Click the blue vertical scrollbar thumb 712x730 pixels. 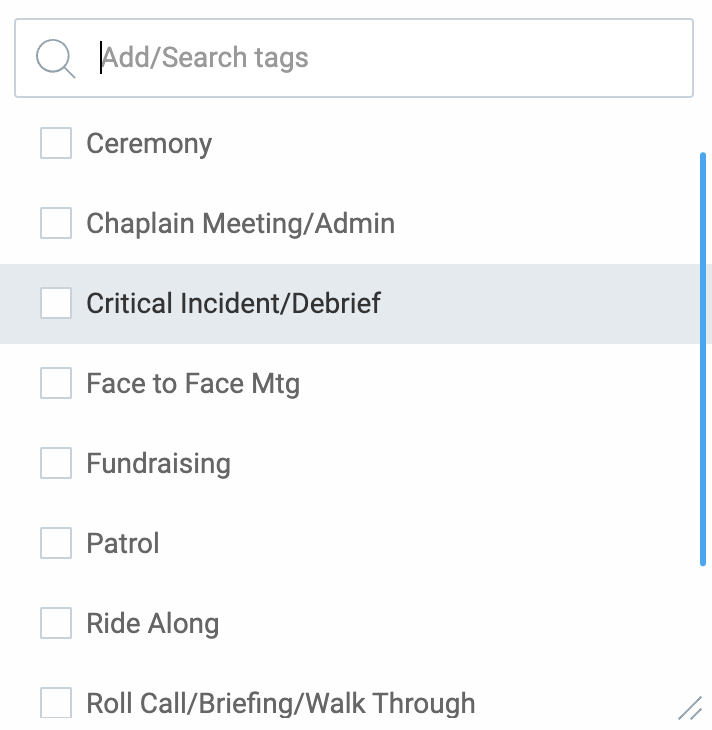click(x=704, y=360)
